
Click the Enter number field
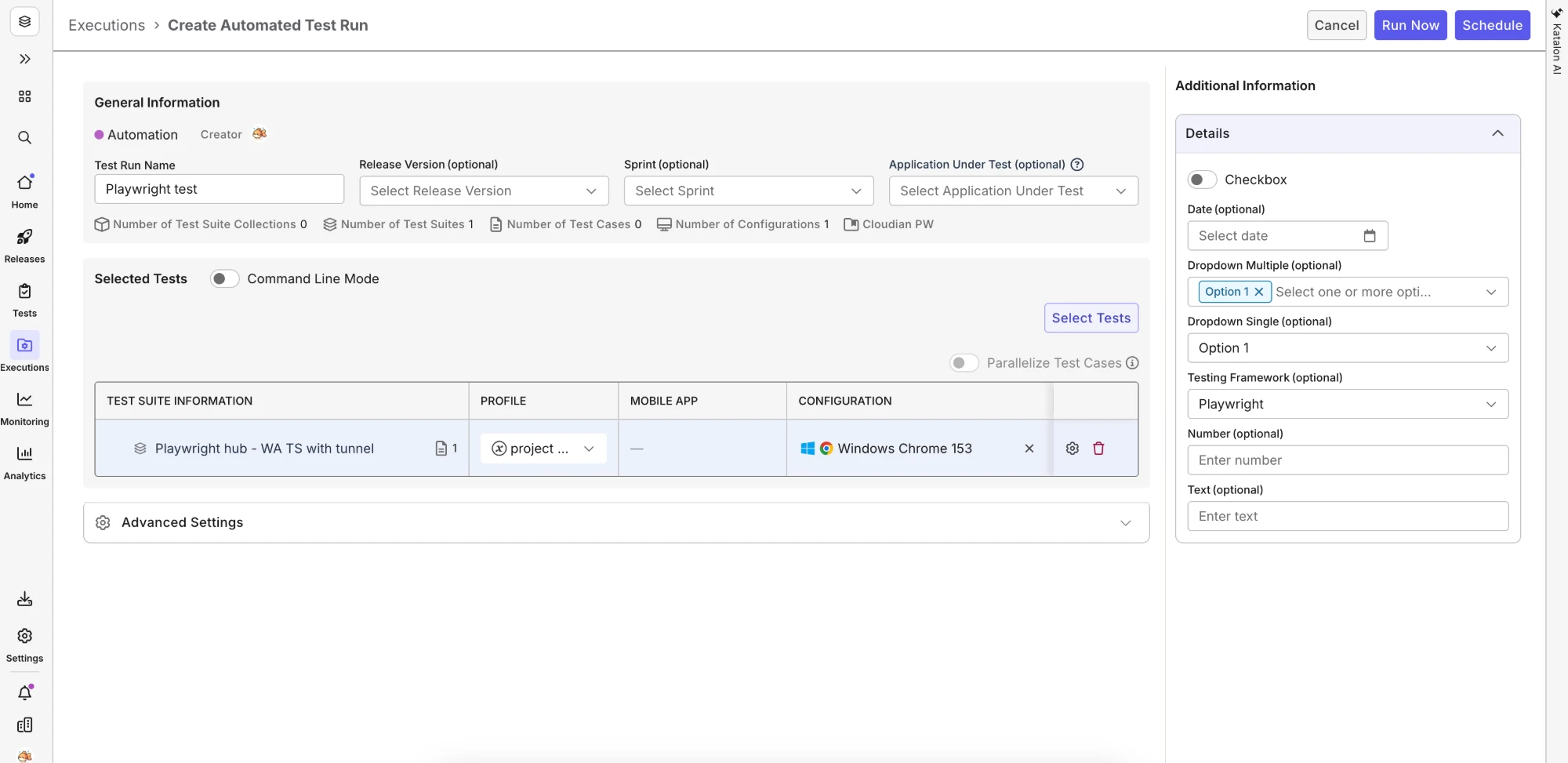(x=1348, y=460)
